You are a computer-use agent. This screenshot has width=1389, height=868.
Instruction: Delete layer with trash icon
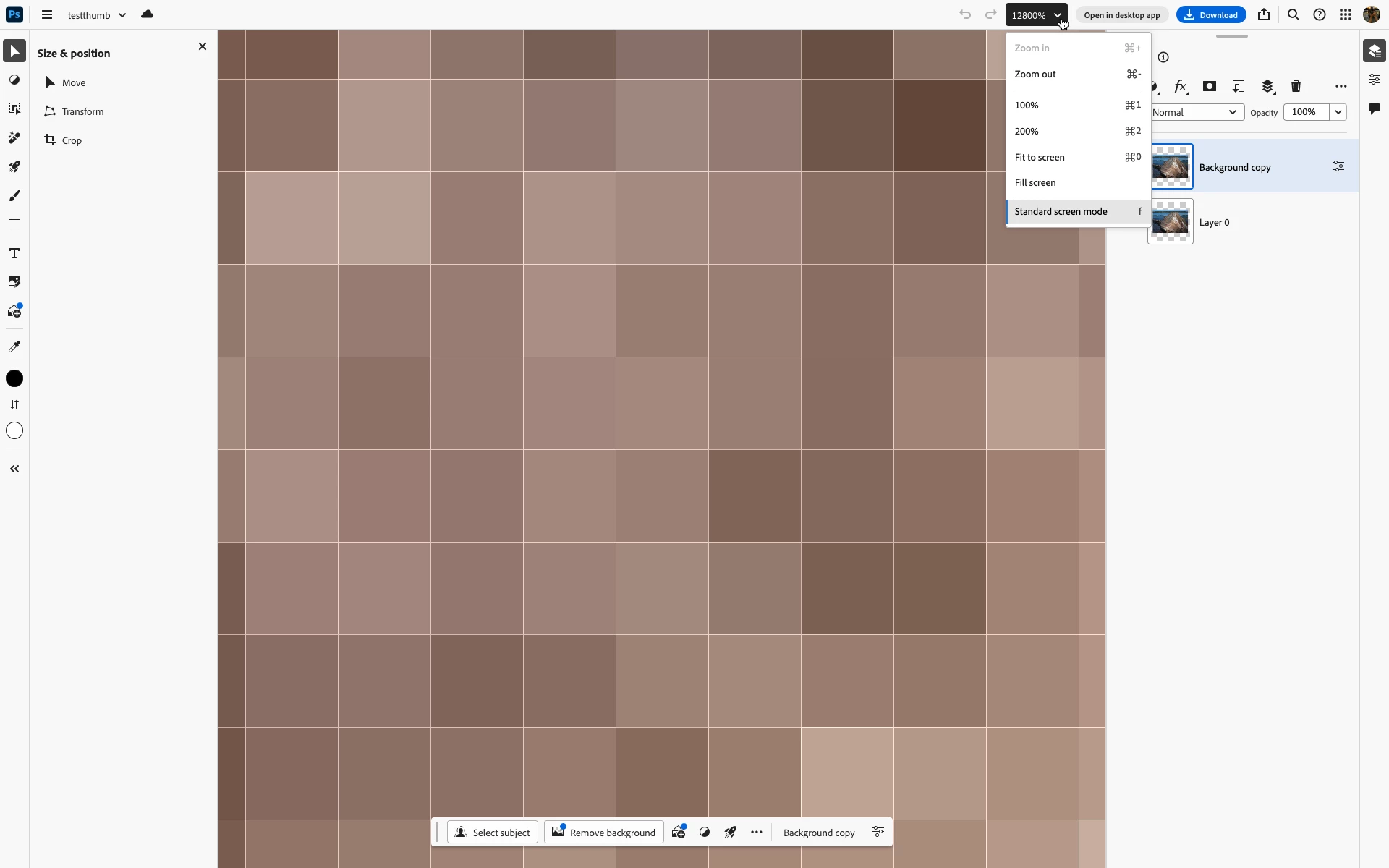click(x=1296, y=86)
